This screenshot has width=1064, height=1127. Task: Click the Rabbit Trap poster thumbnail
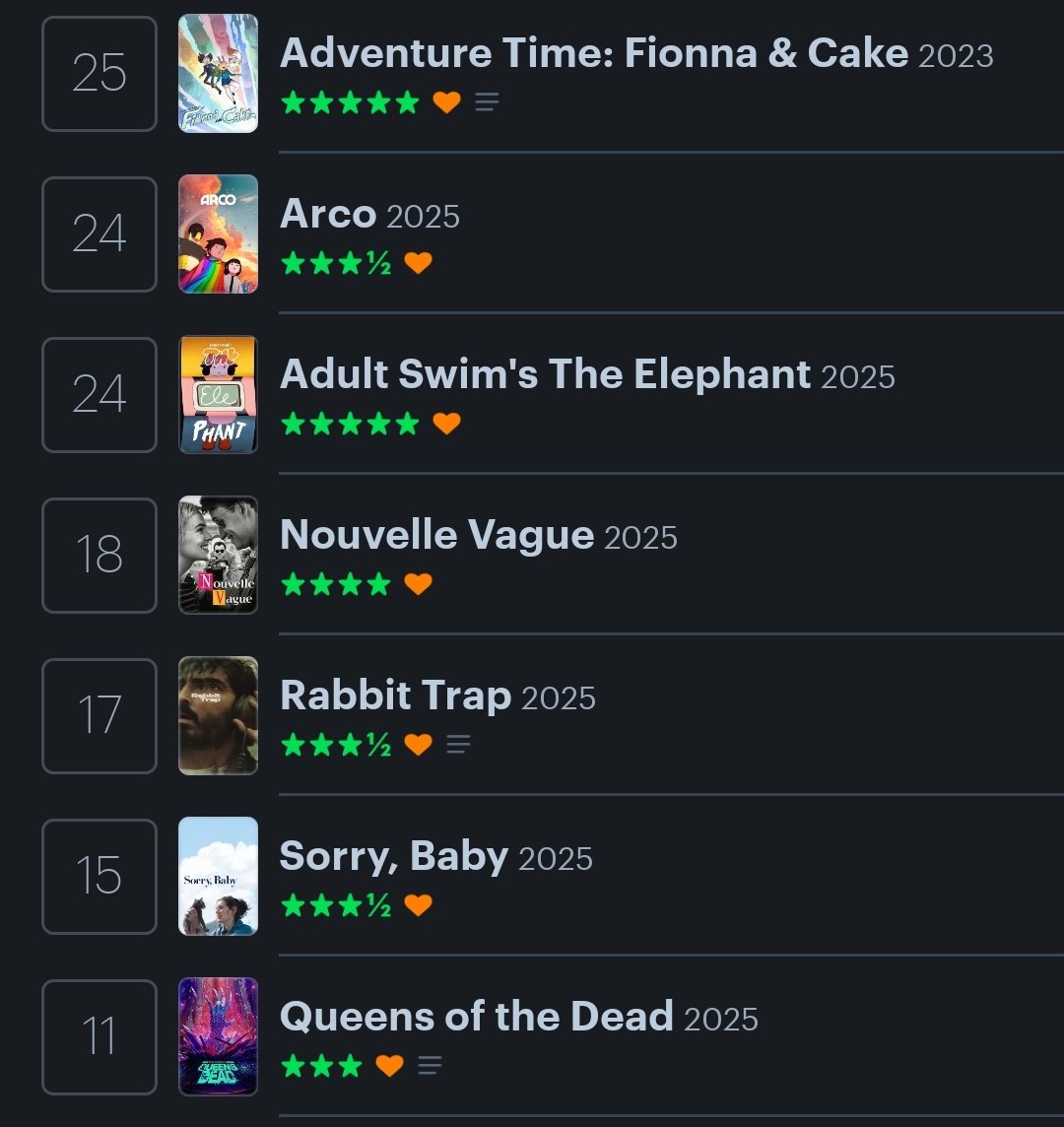(x=218, y=715)
